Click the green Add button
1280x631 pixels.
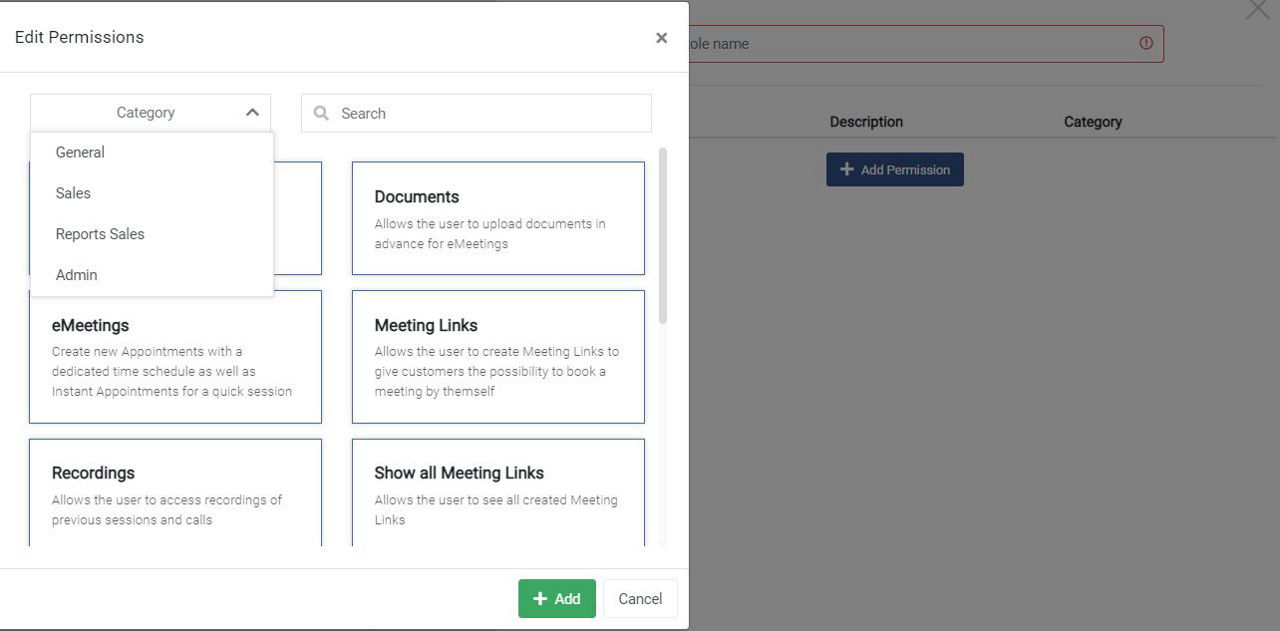tap(557, 599)
